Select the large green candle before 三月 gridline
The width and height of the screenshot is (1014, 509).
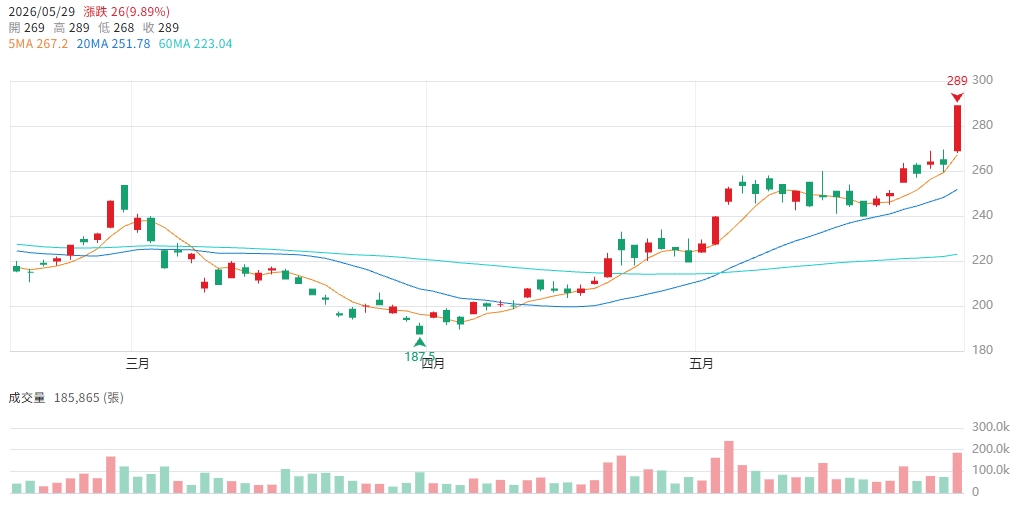pyautogui.click(x=124, y=198)
